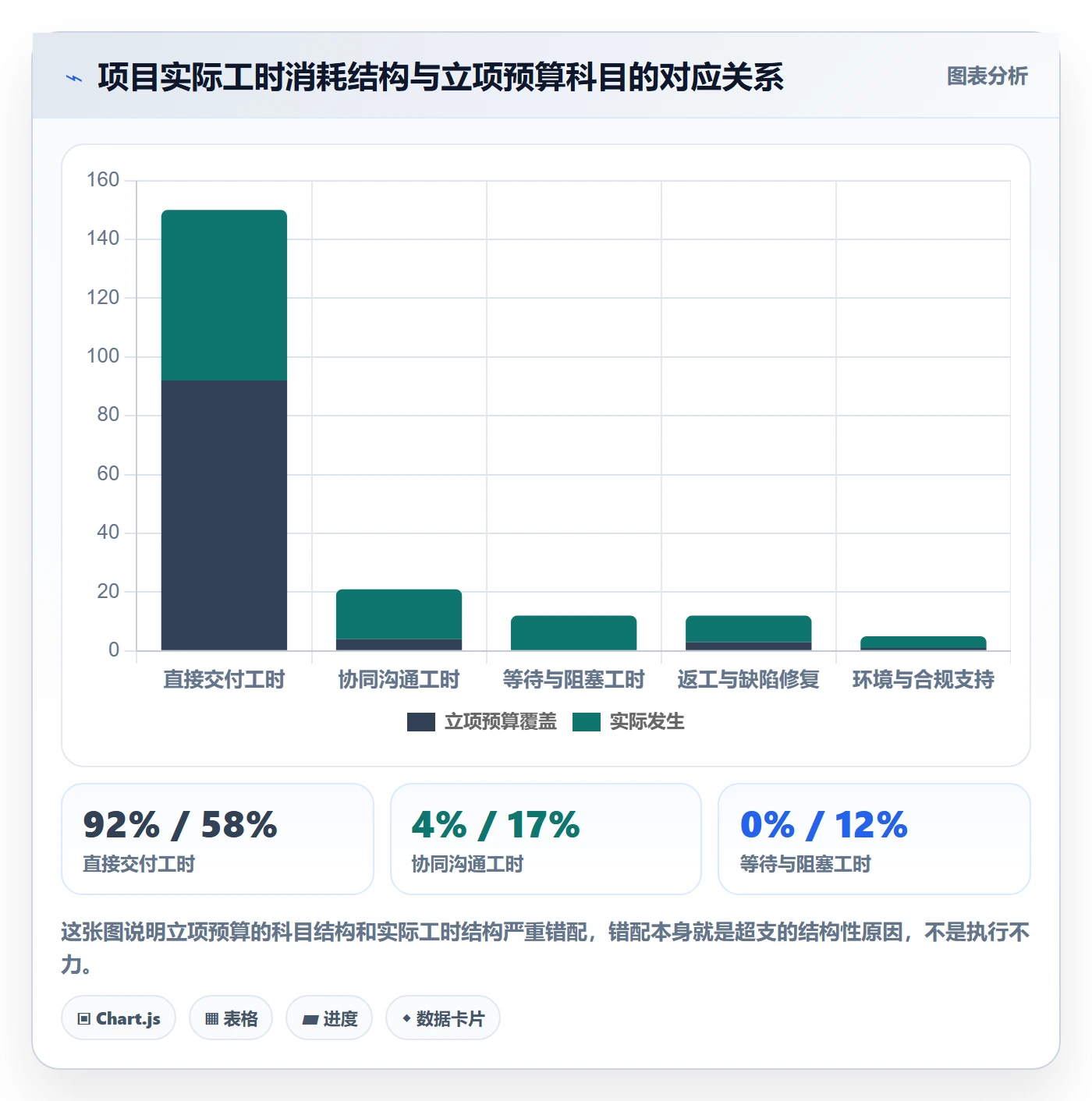1092x1101 pixels.
Task: Click the 立项预算覆盖 legend text
Action: (501, 722)
